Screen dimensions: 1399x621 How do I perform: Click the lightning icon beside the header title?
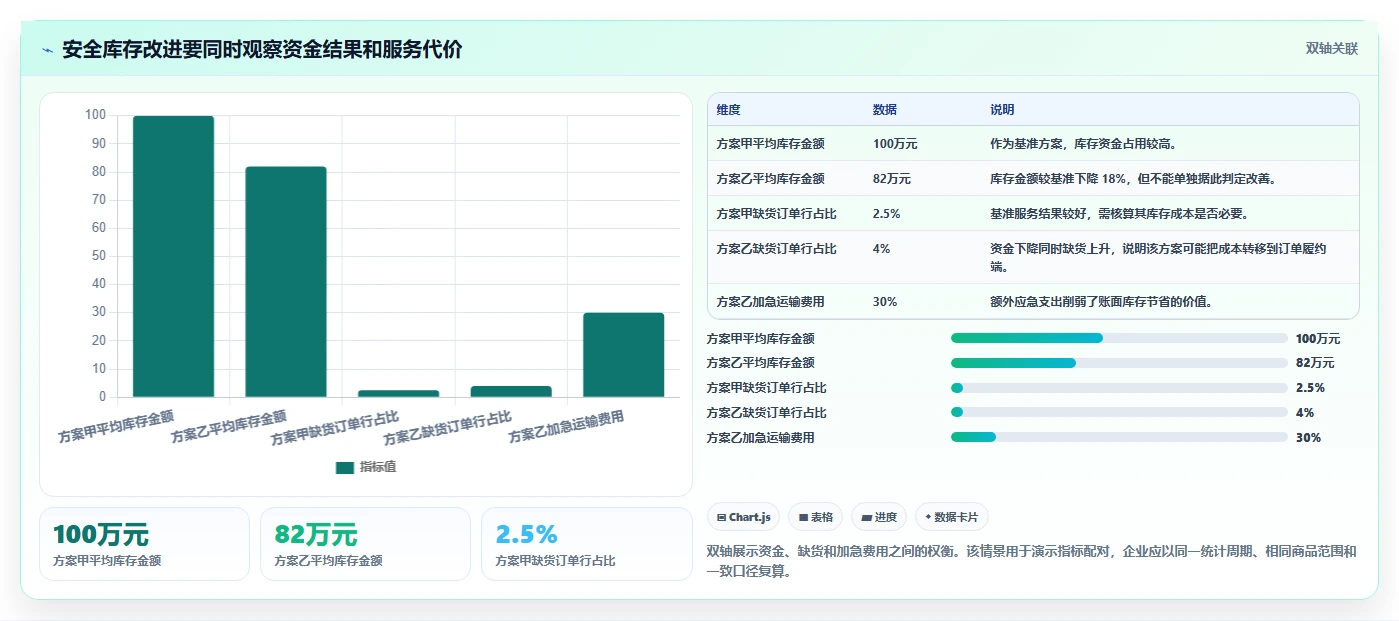[x=47, y=50]
